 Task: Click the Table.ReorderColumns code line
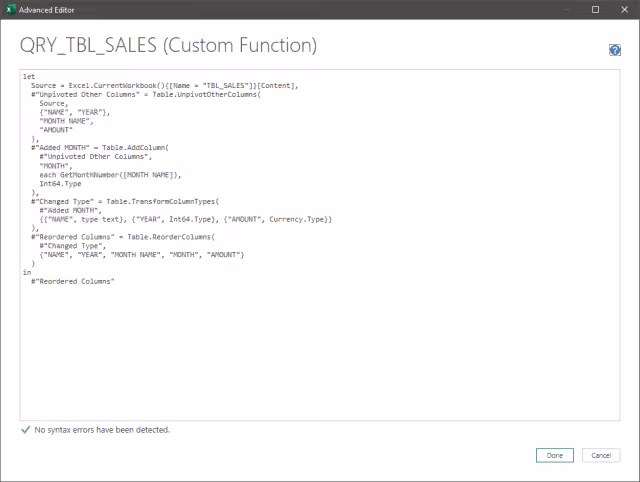point(123,237)
